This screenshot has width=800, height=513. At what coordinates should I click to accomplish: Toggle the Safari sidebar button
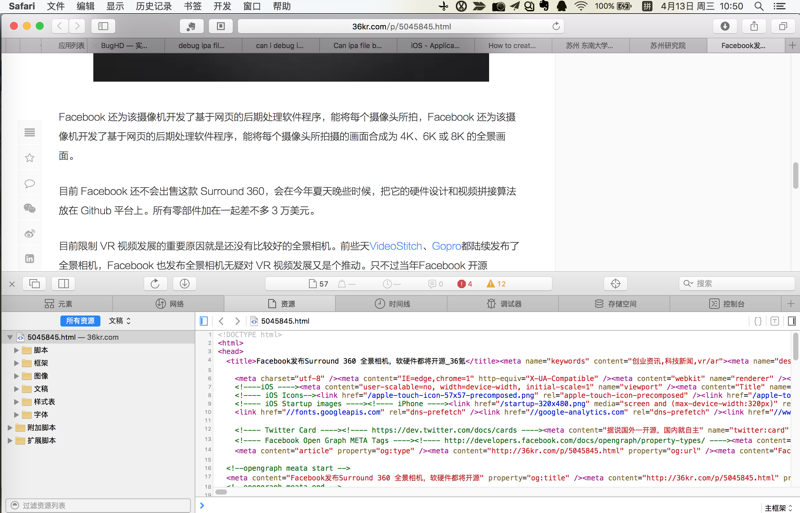(103, 26)
